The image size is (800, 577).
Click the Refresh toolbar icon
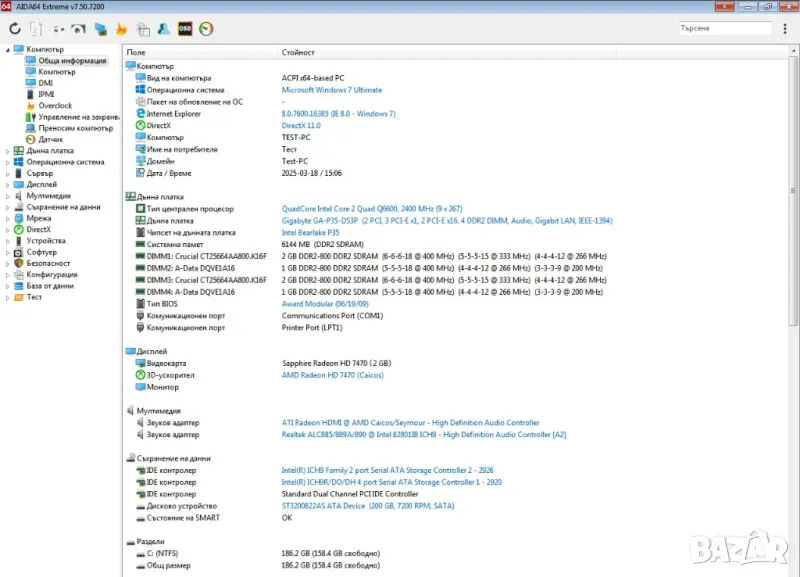pos(15,29)
